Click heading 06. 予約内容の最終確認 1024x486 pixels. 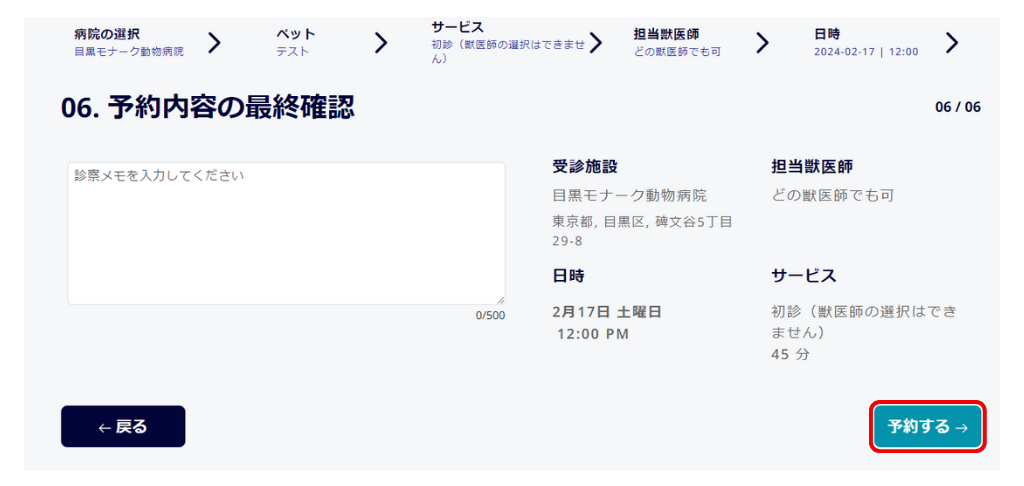[x=208, y=108]
